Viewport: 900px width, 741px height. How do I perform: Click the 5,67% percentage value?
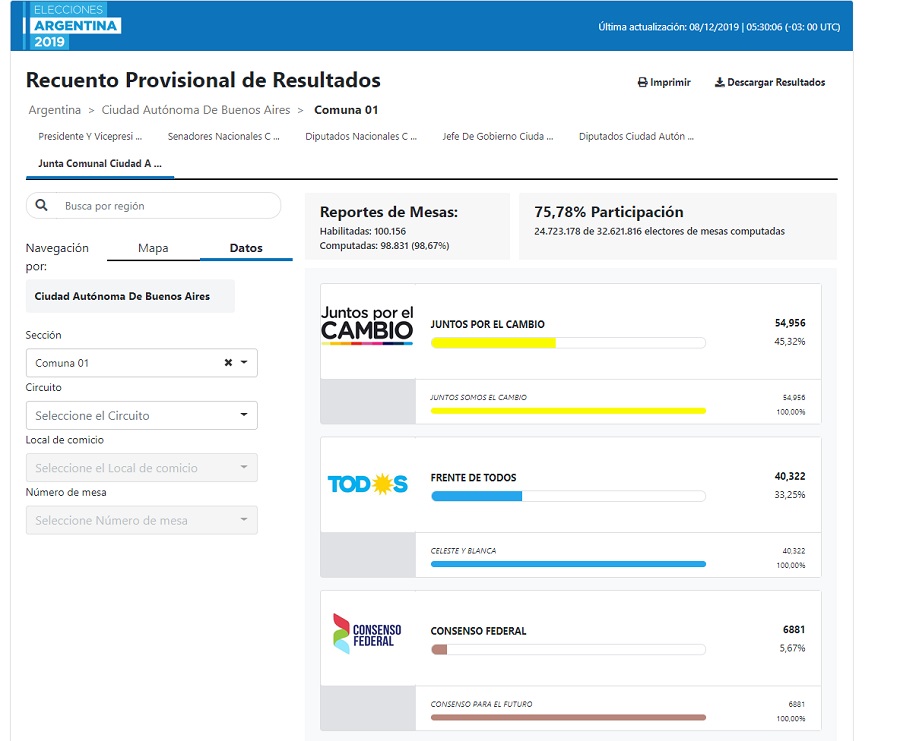(x=793, y=648)
